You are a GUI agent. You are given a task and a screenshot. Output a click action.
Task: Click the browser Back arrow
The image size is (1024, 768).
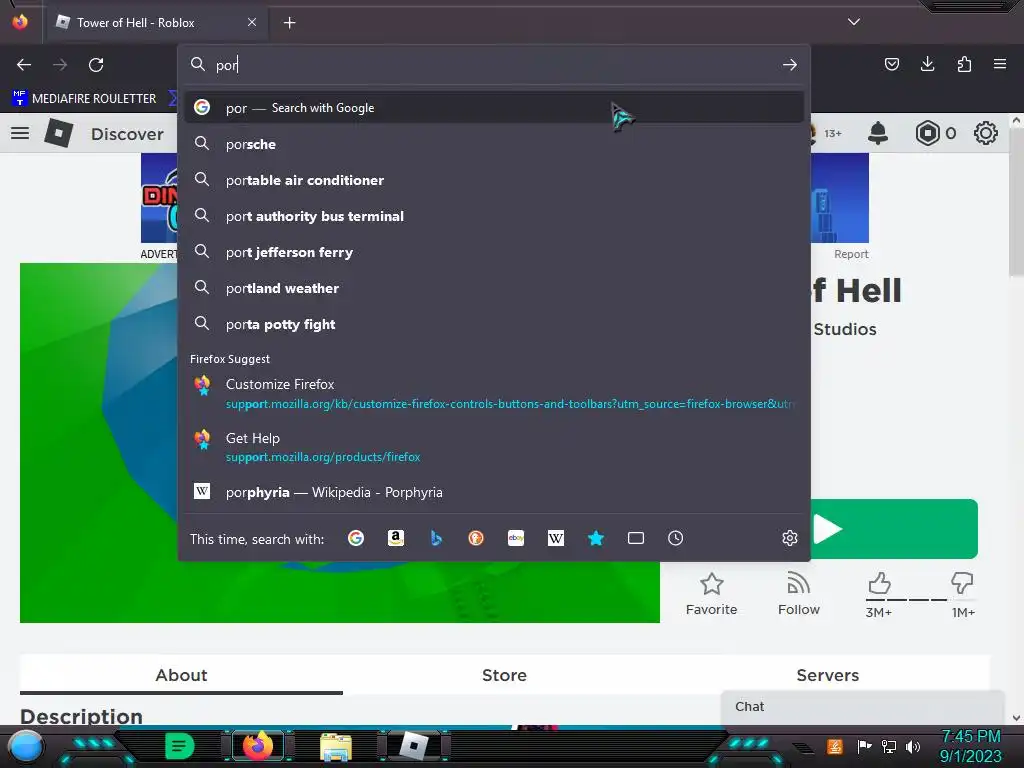[24, 65]
